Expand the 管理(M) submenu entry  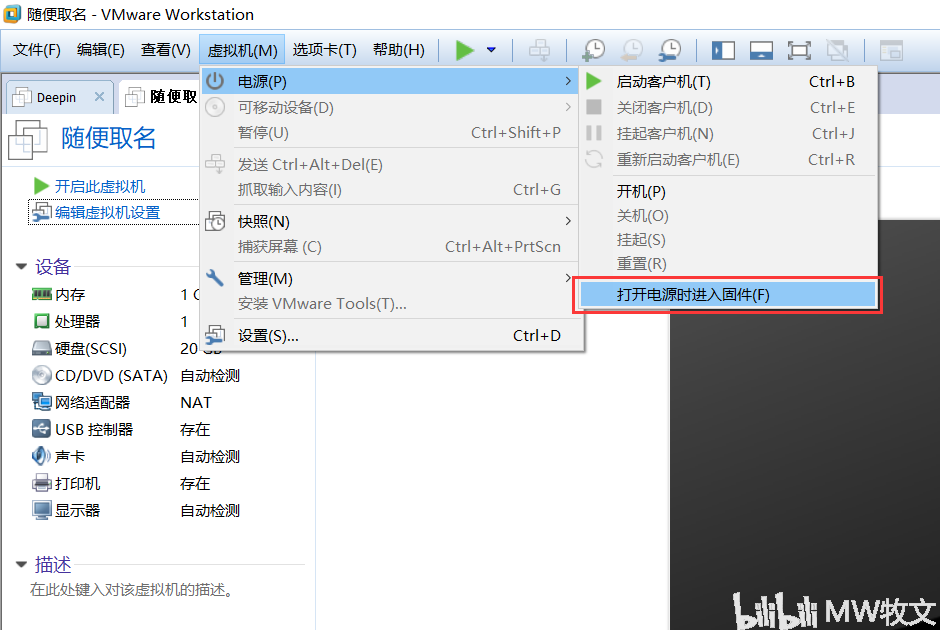[390, 278]
